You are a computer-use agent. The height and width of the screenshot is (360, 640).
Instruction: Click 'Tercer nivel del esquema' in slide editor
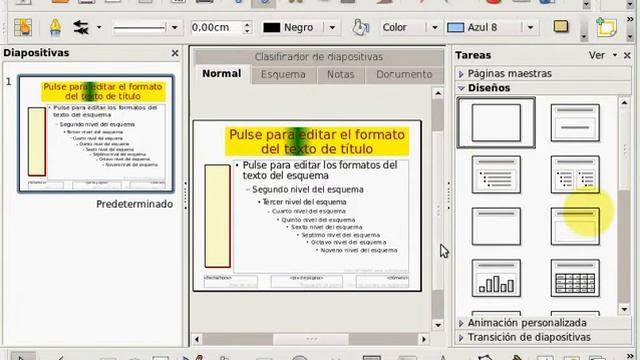[x=304, y=202]
